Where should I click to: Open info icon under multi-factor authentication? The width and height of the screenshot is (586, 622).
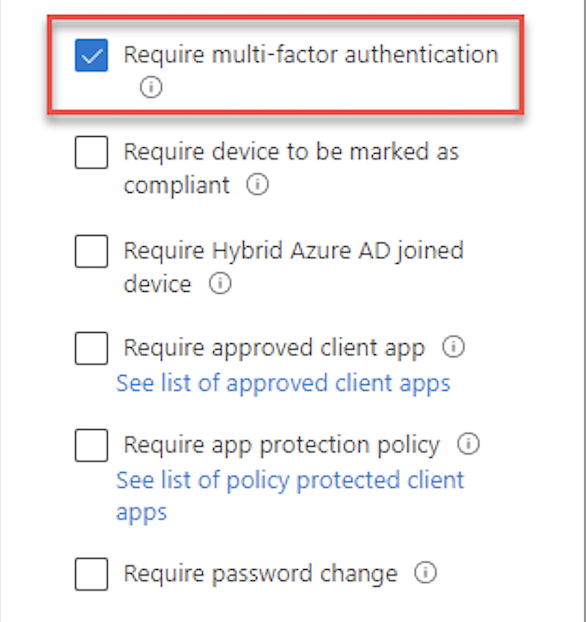(151, 86)
